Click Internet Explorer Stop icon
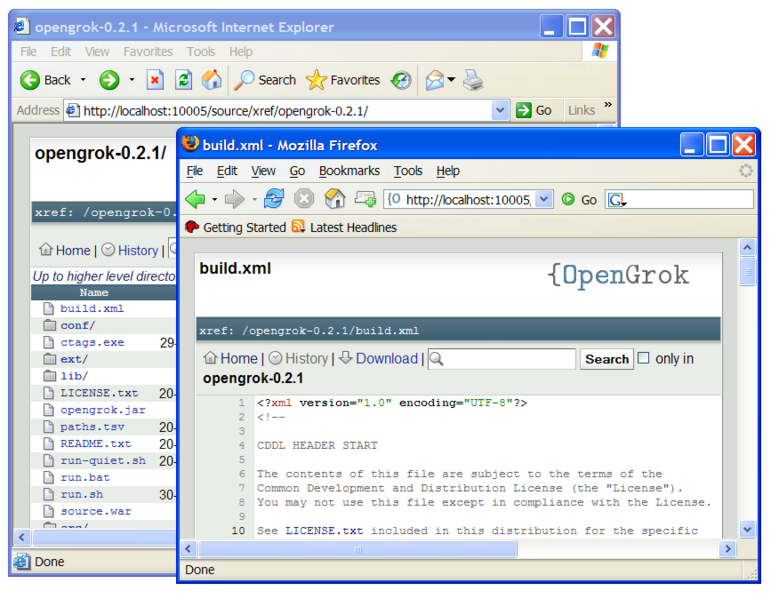Image resolution: width=779 pixels, height=599 pixels. coord(155,80)
